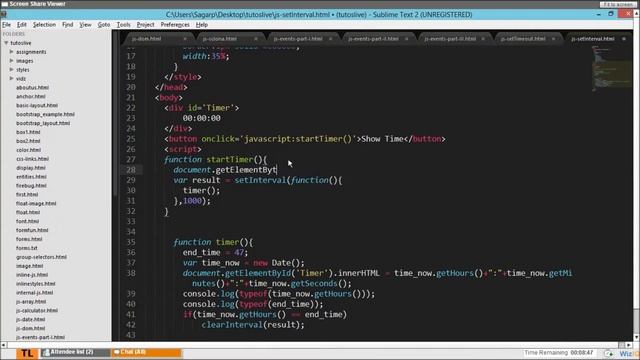Open the Tools menu

coord(123,25)
